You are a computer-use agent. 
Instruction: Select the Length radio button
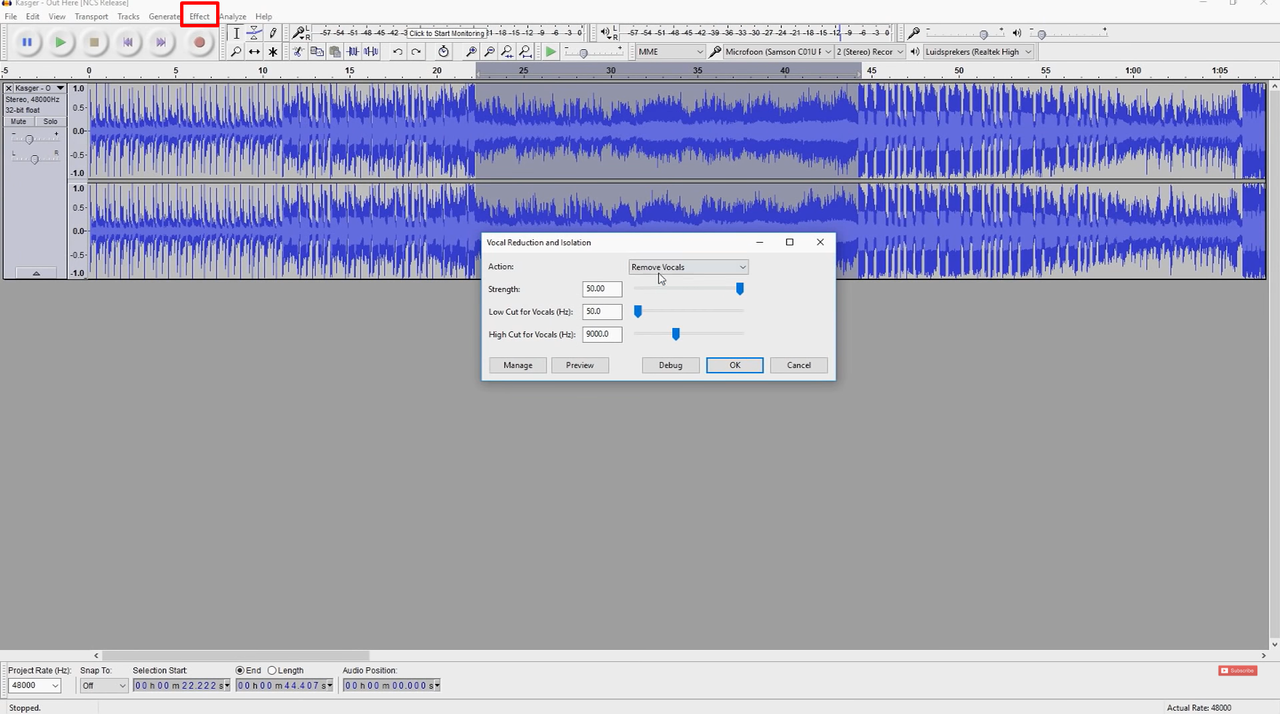pos(272,670)
